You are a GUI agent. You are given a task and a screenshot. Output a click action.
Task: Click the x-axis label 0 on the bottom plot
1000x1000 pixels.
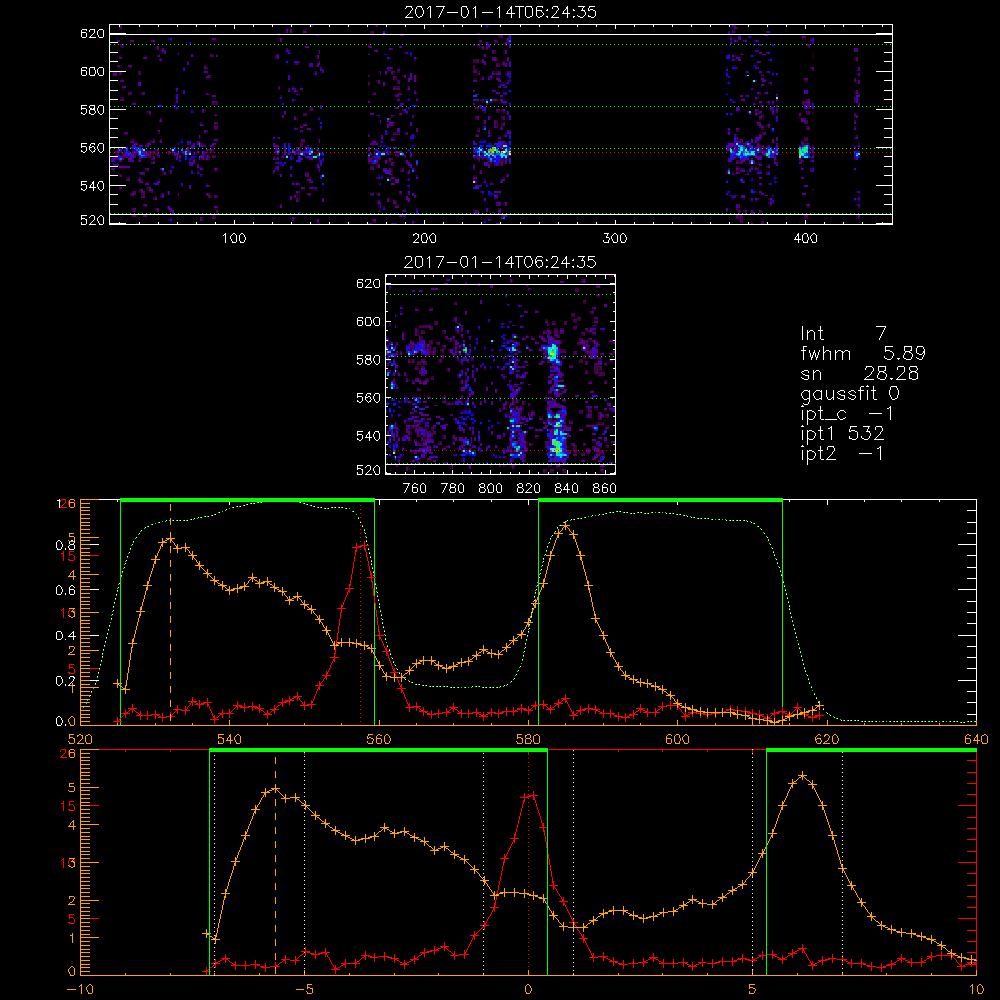[528, 990]
